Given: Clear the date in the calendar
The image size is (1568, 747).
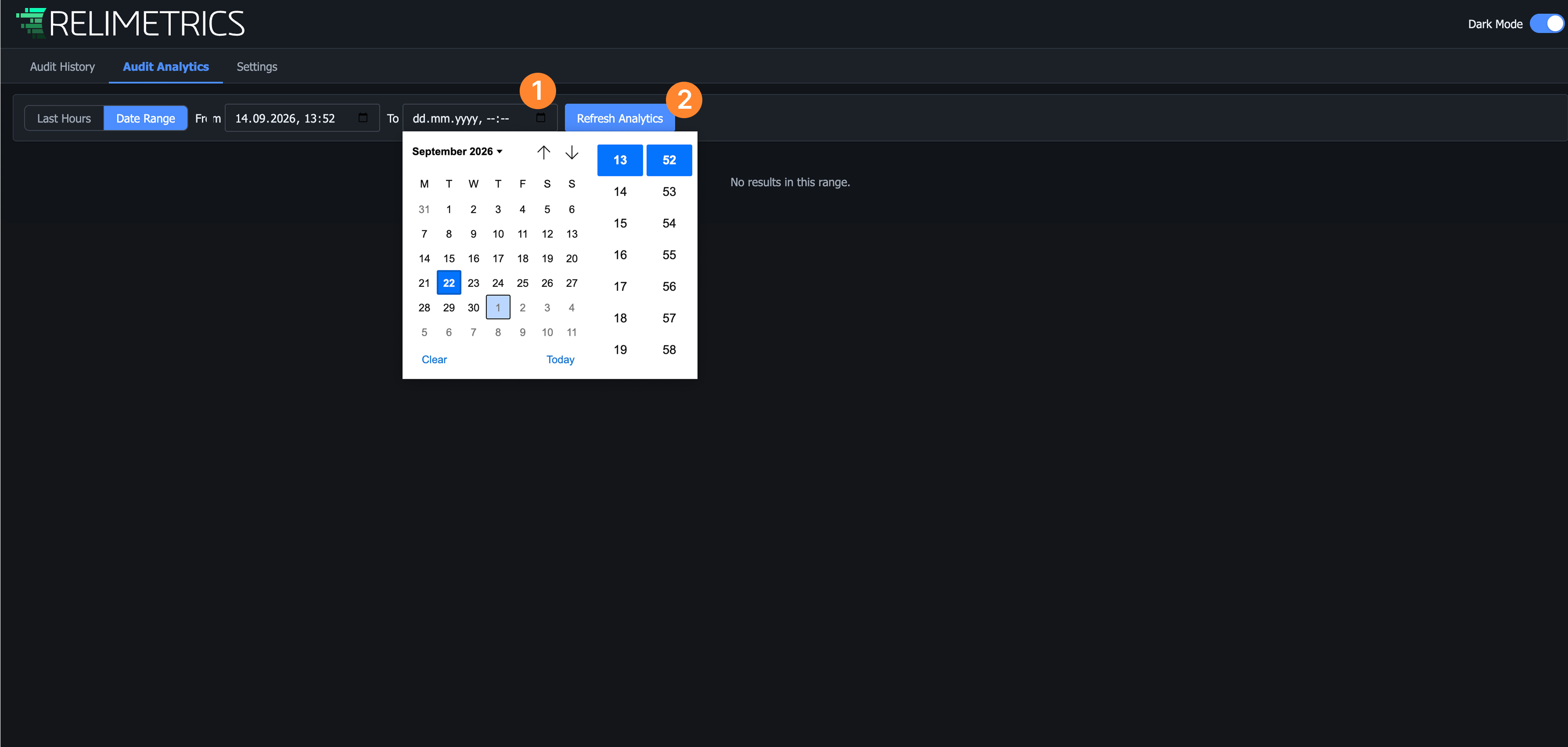Looking at the screenshot, I should (x=434, y=359).
